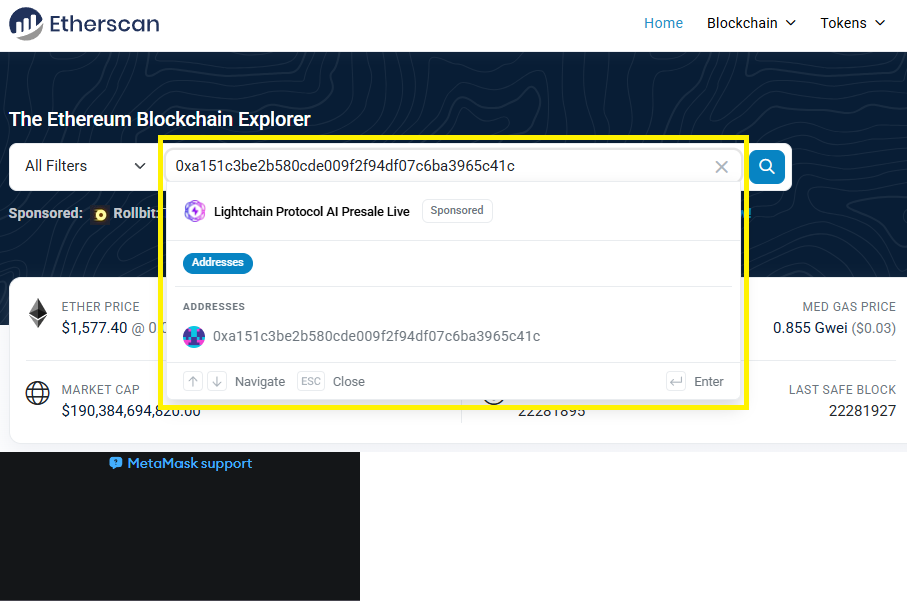This screenshot has width=907, height=601.
Task: Click the market cap dollar value
Action: tap(131, 411)
